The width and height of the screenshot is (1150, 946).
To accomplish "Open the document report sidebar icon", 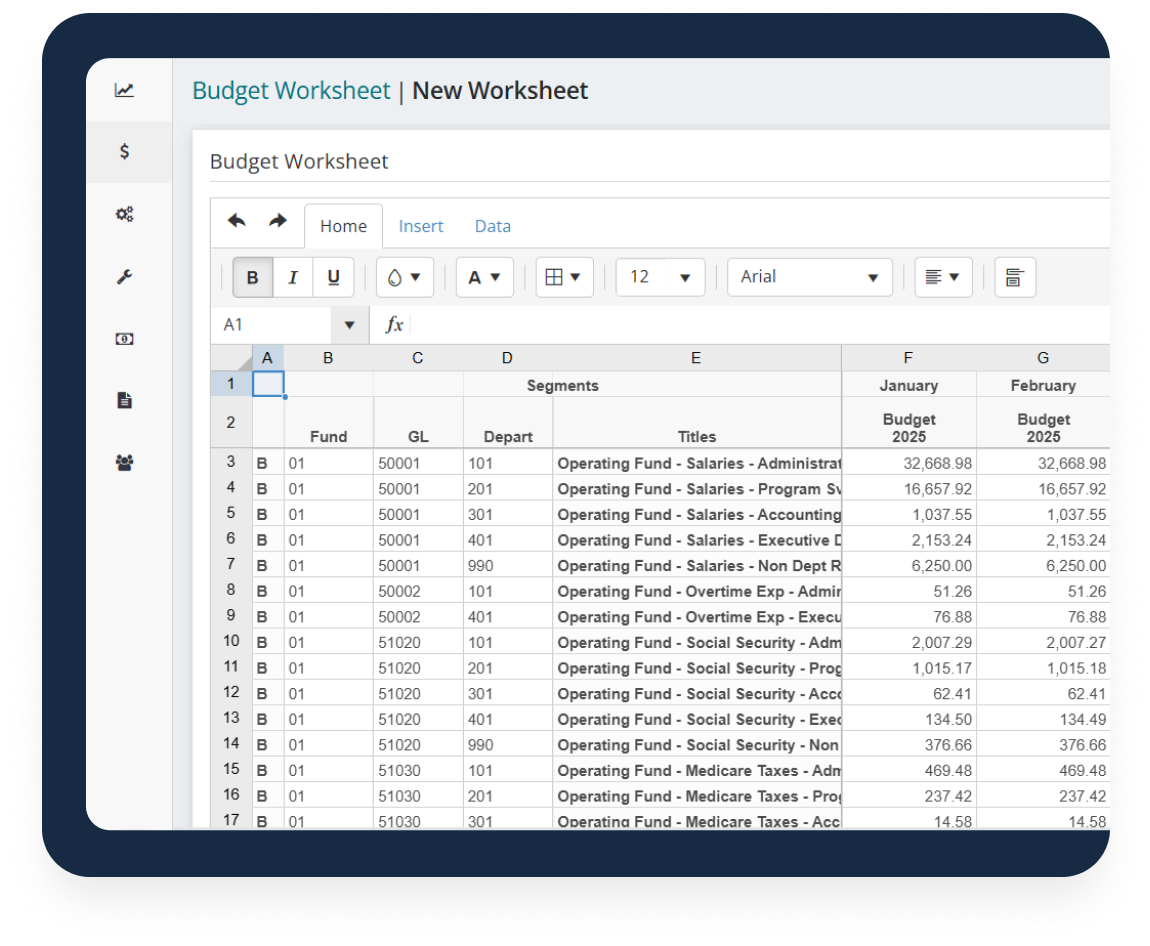I will tap(124, 401).
